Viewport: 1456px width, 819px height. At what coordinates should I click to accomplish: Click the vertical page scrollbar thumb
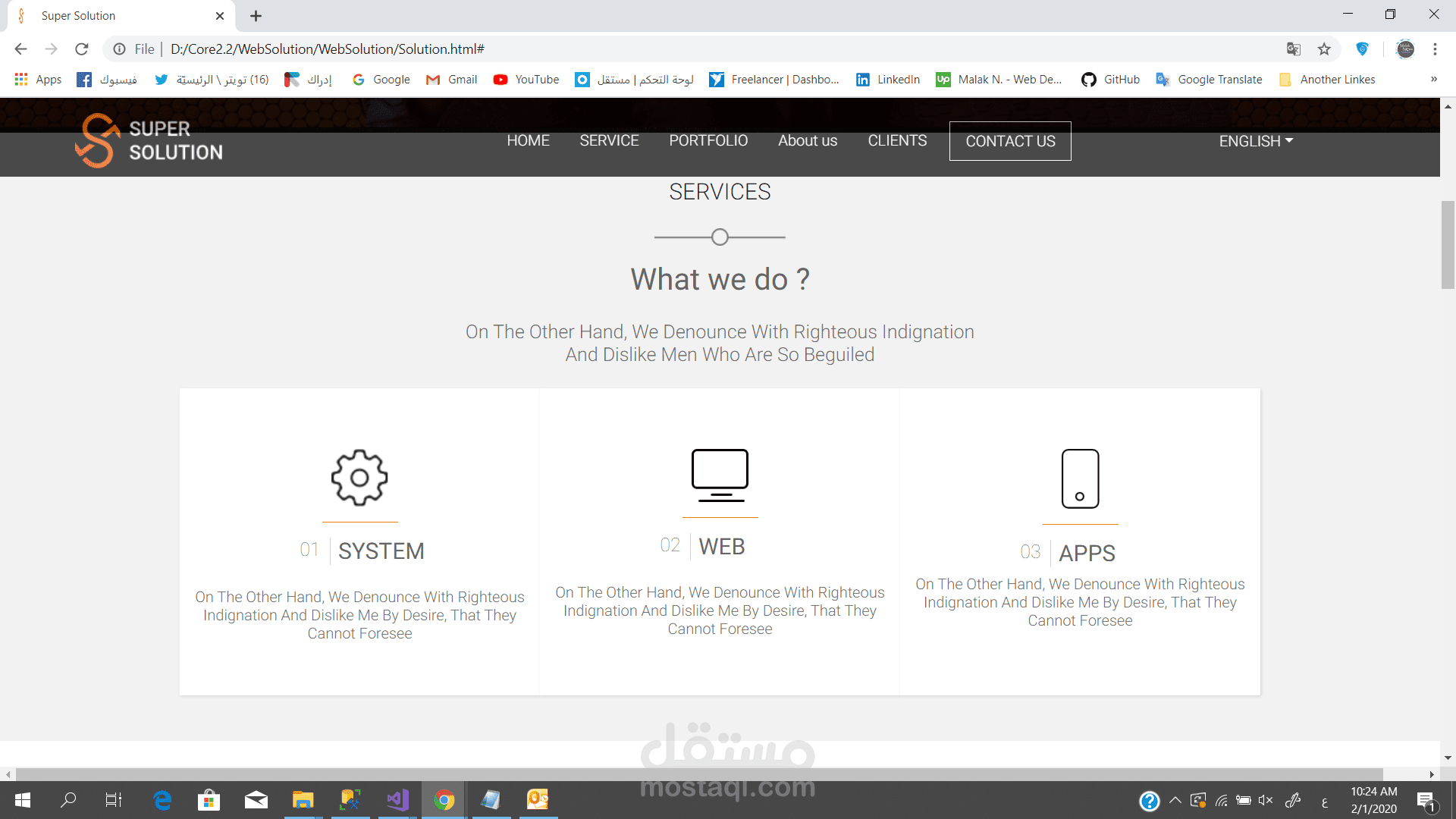[x=1448, y=244]
